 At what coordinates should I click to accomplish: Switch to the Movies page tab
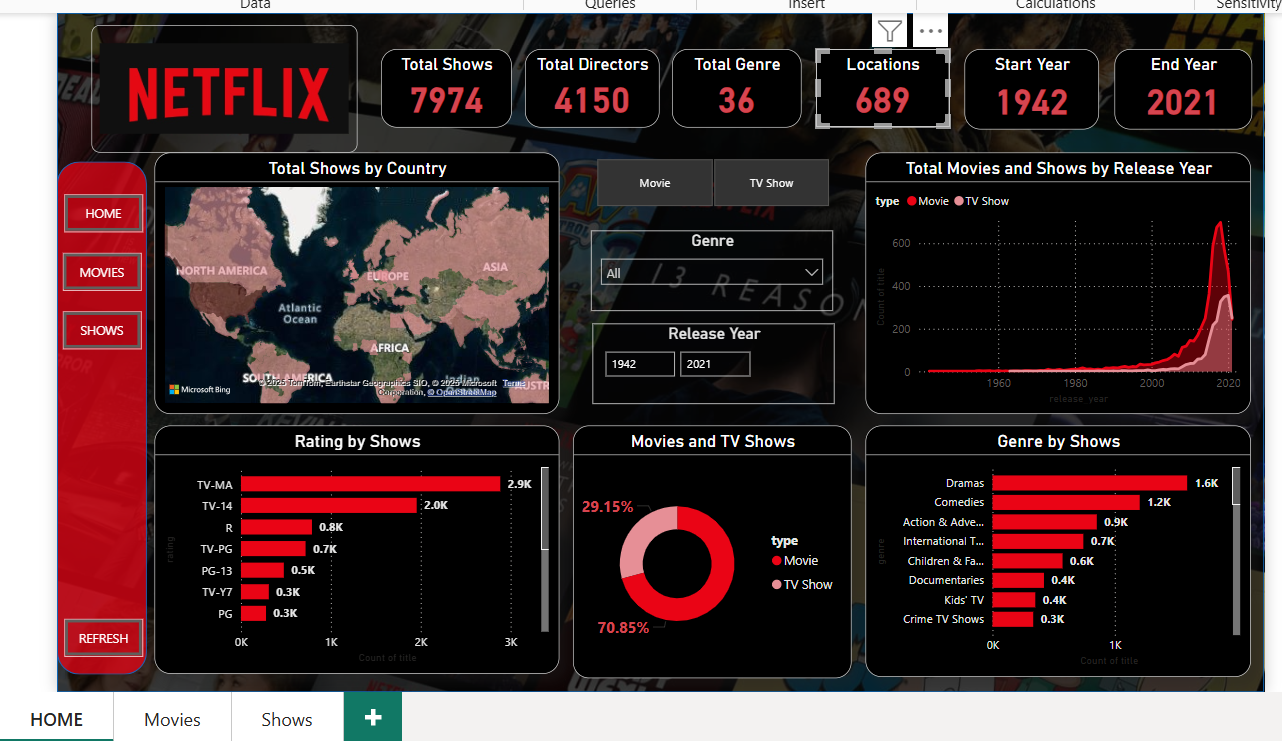pos(172,719)
